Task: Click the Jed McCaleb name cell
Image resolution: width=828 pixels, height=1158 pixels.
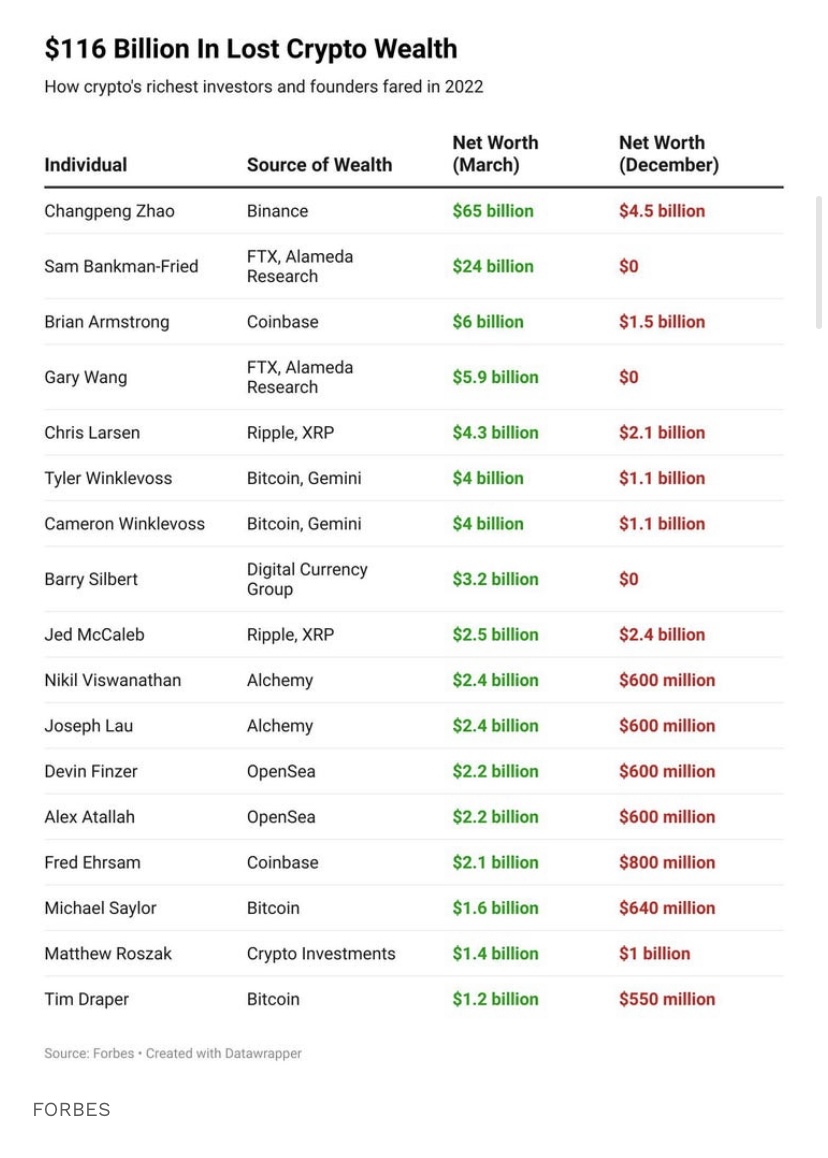Action: click(x=95, y=635)
